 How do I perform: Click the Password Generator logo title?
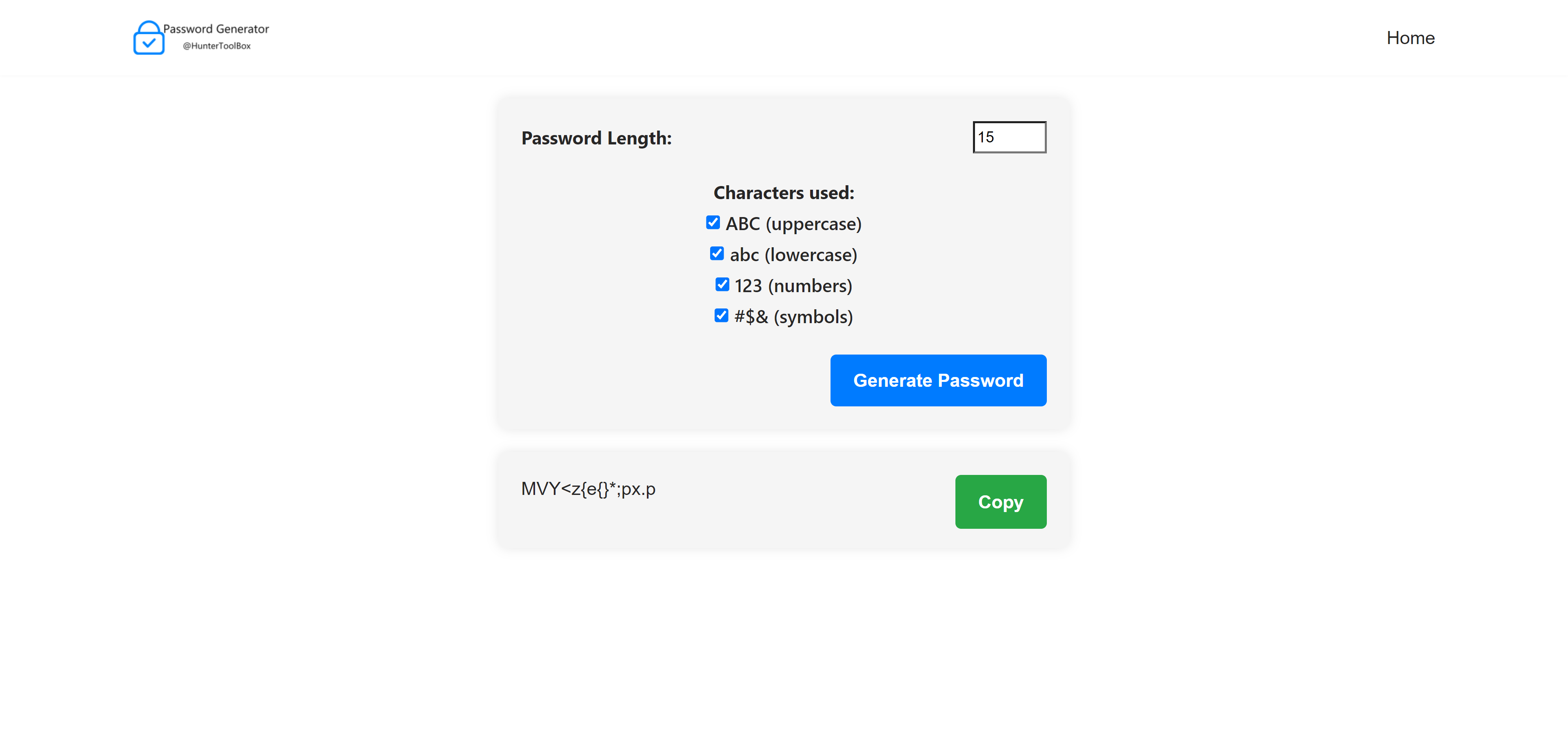215,29
